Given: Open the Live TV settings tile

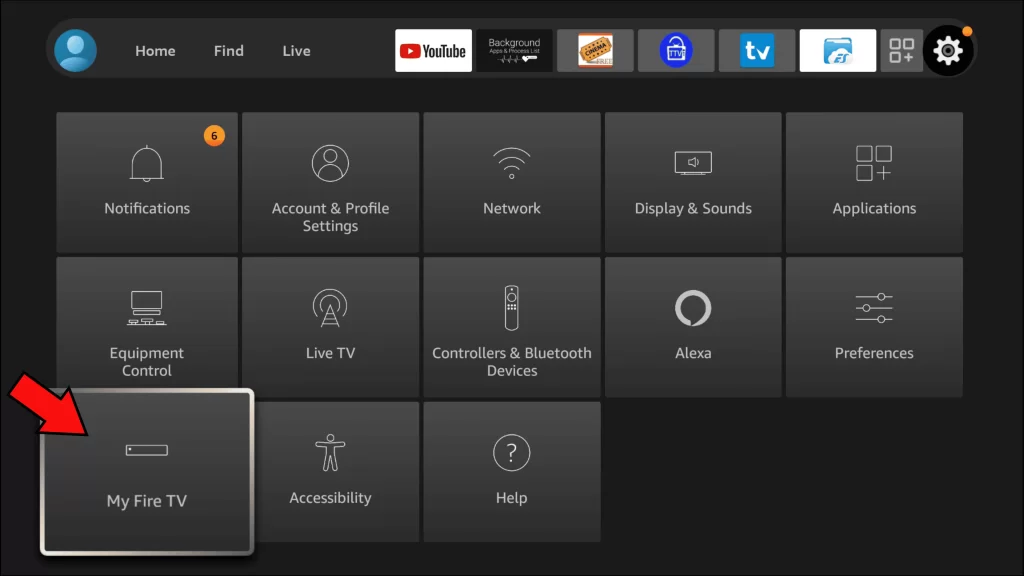Looking at the screenshot, I should click(x=330, y=327).
